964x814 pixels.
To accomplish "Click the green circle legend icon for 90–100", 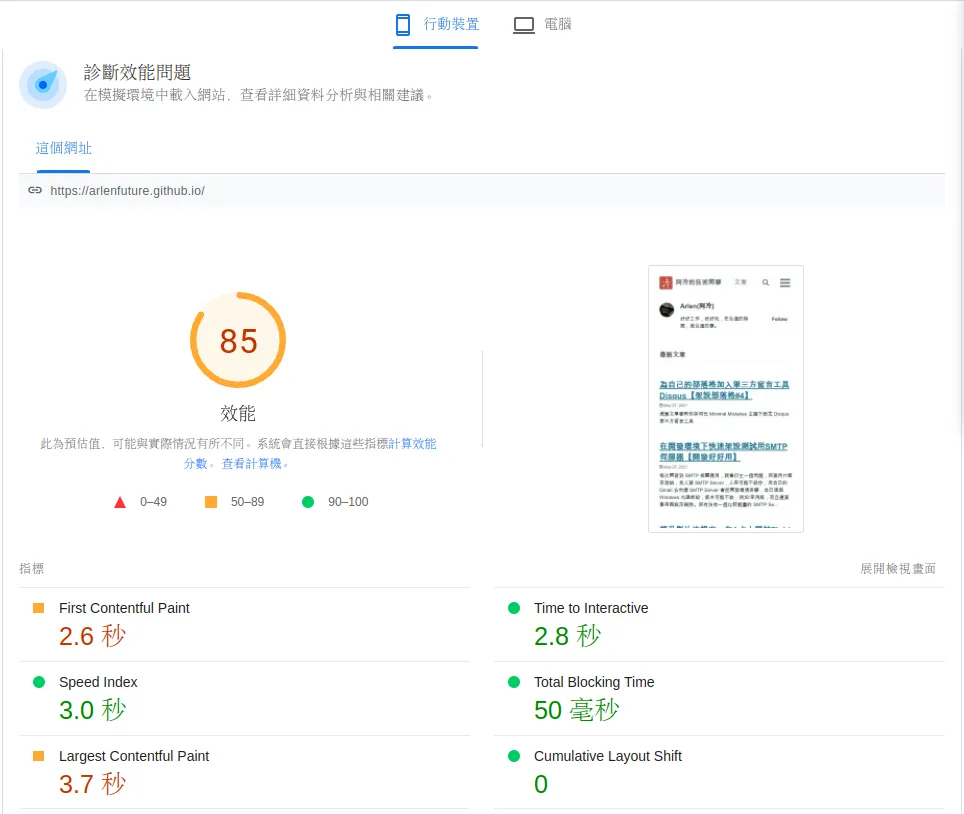I will [308, 501].
